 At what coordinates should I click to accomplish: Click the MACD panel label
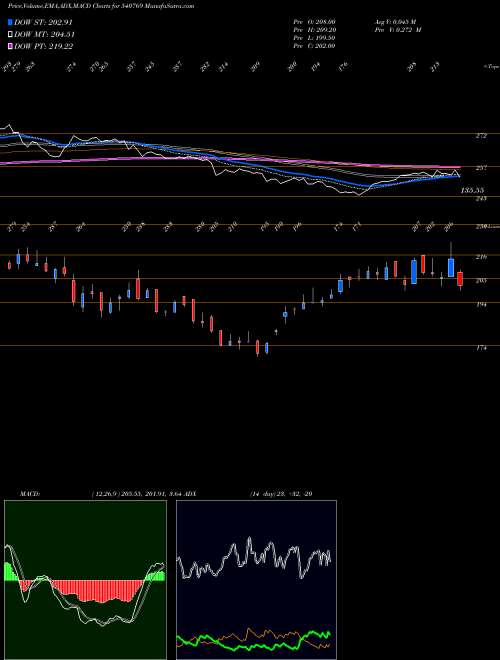(x=29, y=493)
